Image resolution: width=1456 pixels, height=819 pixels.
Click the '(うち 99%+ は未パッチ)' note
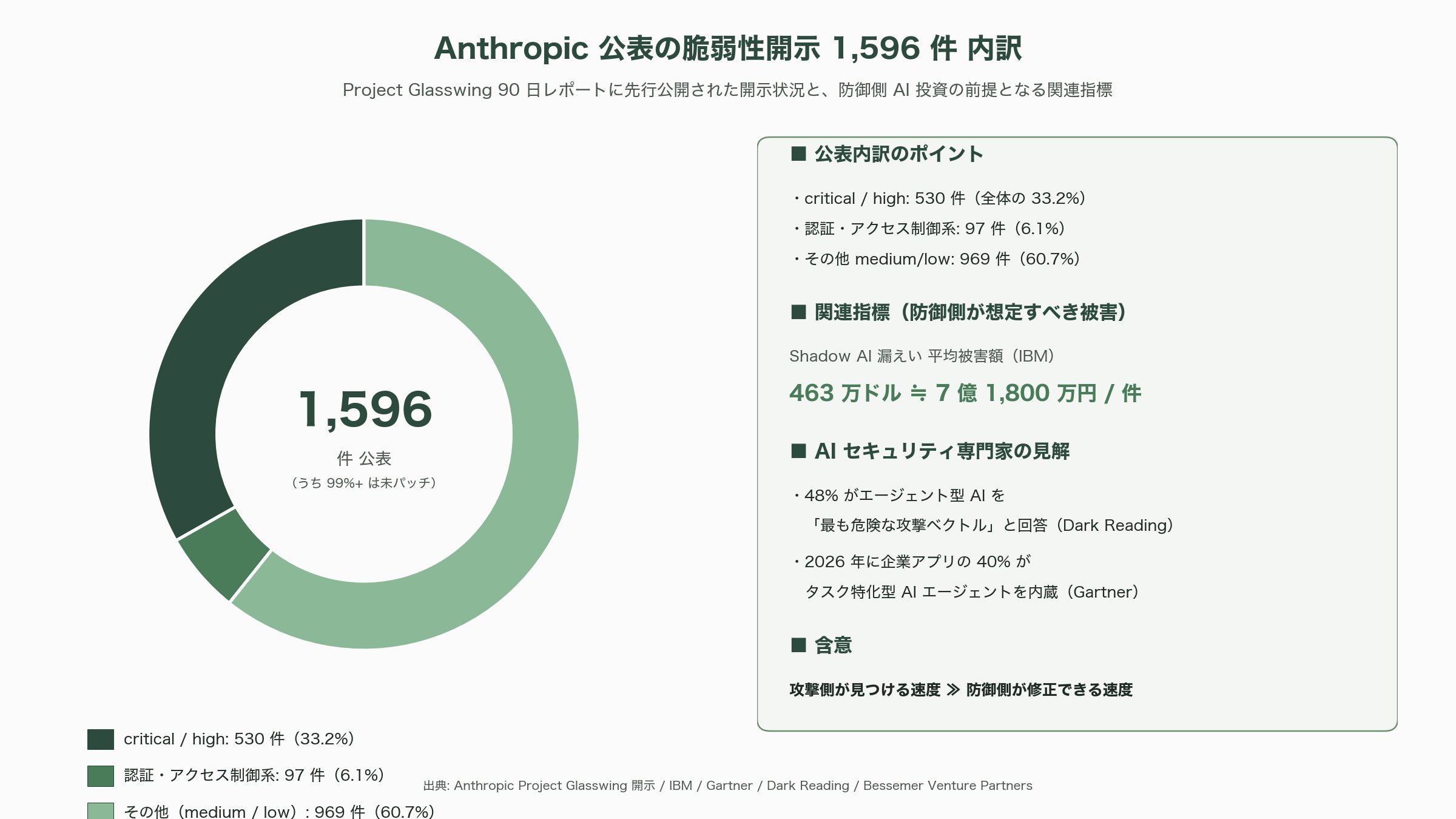point(364,483)
